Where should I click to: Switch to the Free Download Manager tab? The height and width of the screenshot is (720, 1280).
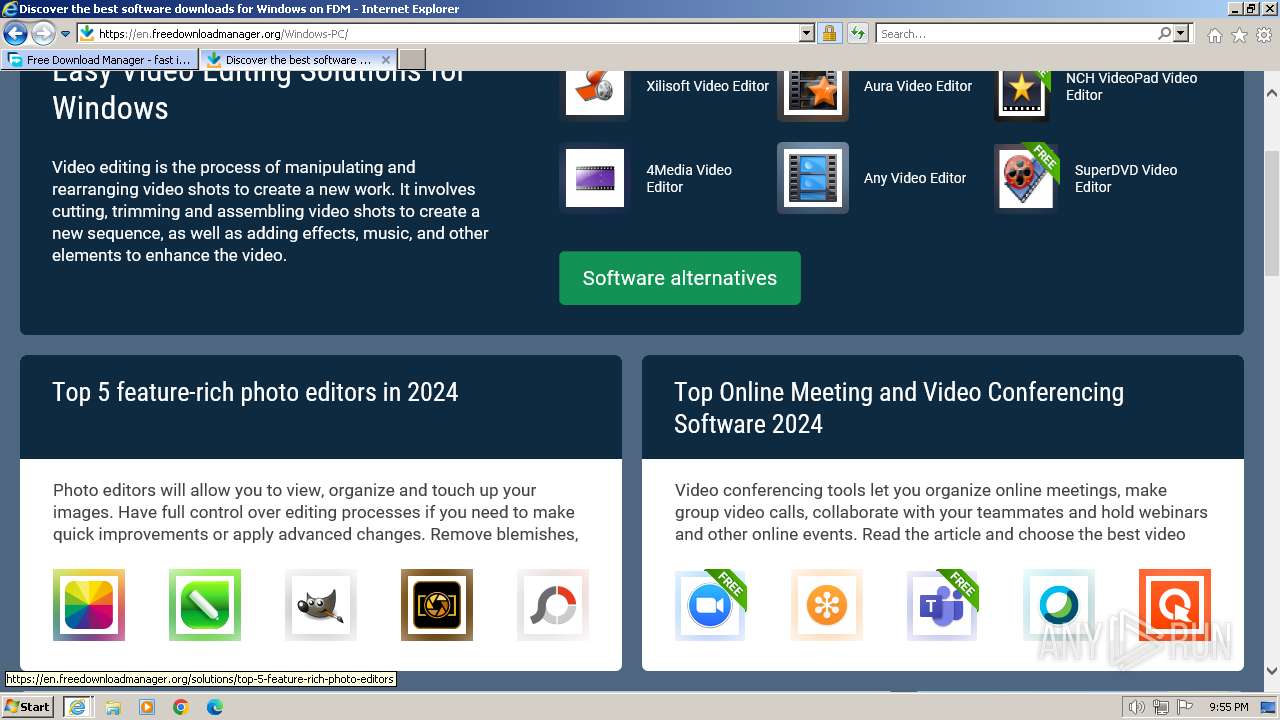pyautogui.click(x=100, y=60)
